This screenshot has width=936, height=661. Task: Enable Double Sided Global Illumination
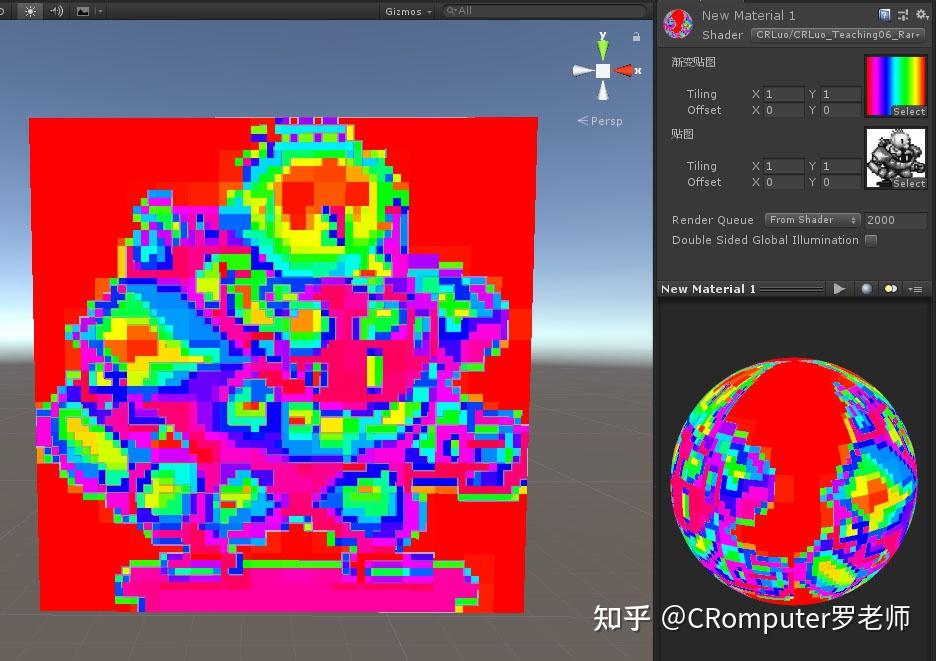871,240
